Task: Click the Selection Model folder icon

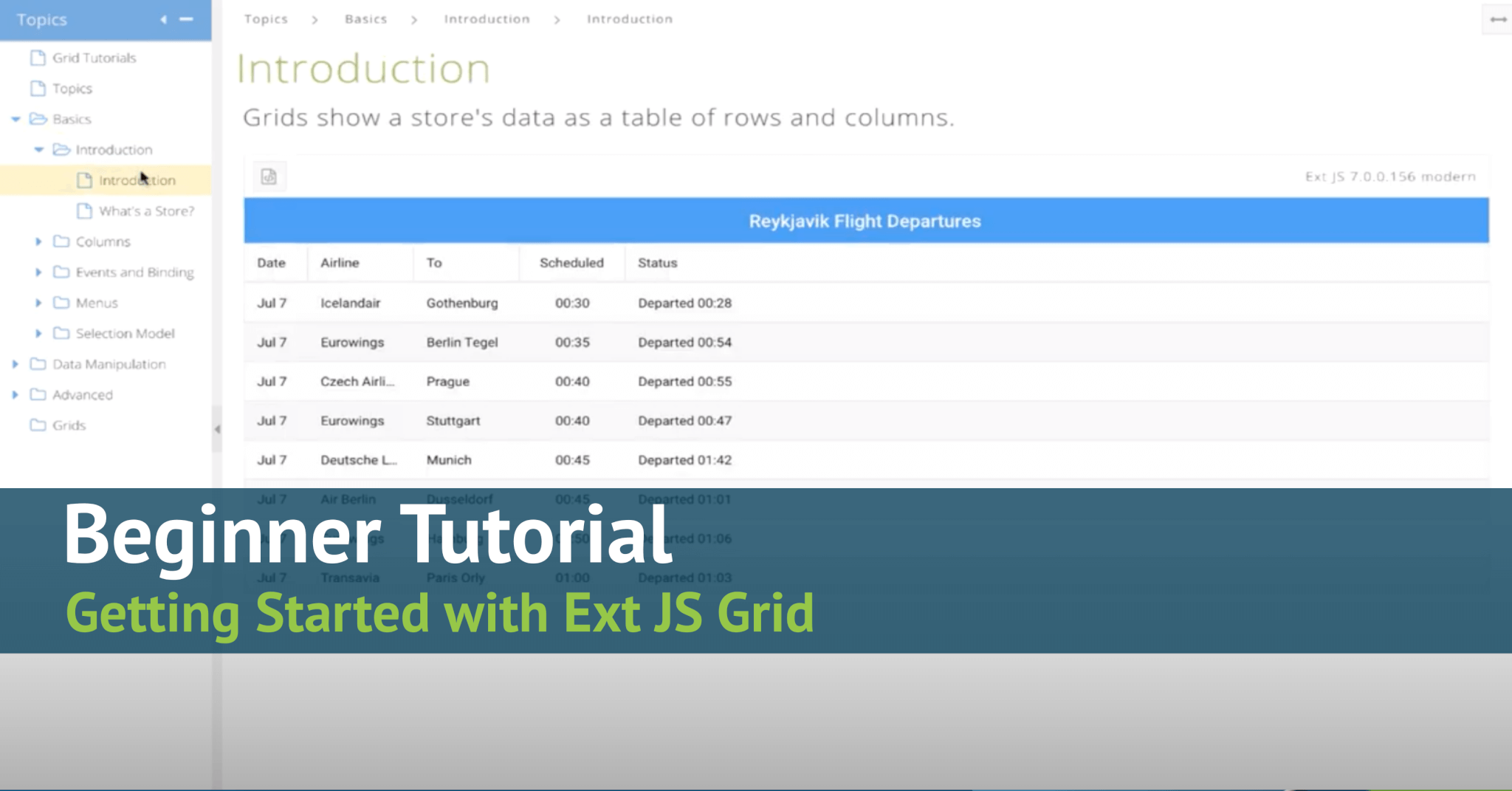Action: 61,334
